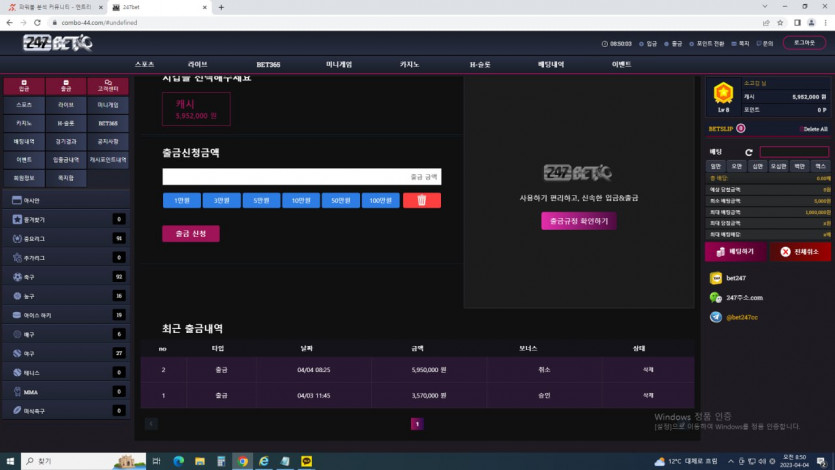This screenshot has height=470, width=835.
Task: Open the bet247 KakaoTalk contact icon
Action: [715, 278]
